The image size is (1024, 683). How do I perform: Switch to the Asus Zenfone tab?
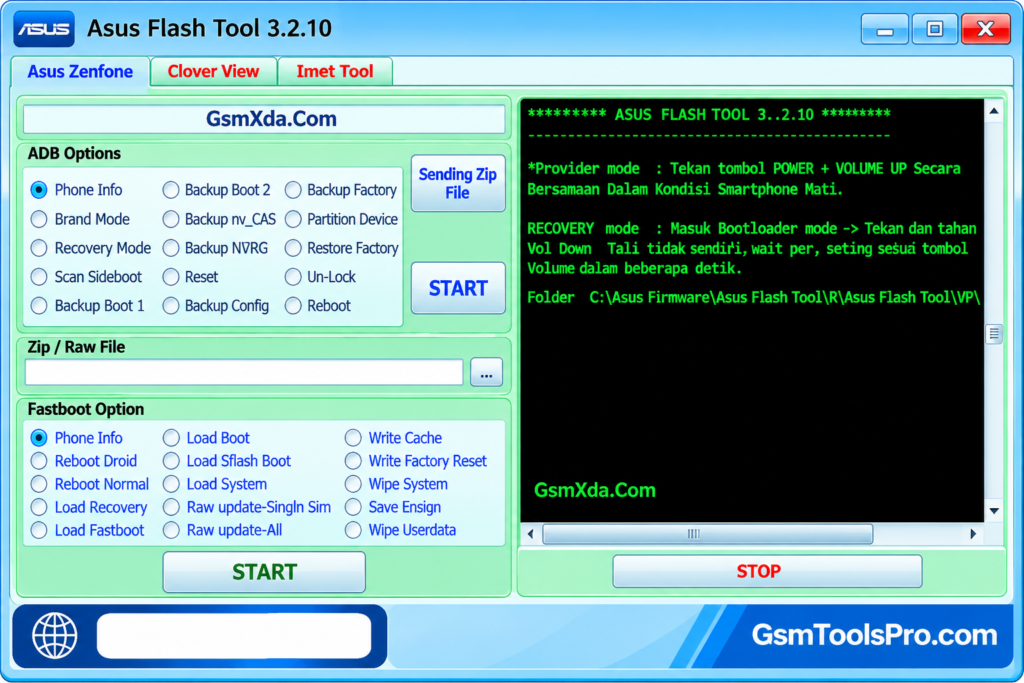(80, 71)
